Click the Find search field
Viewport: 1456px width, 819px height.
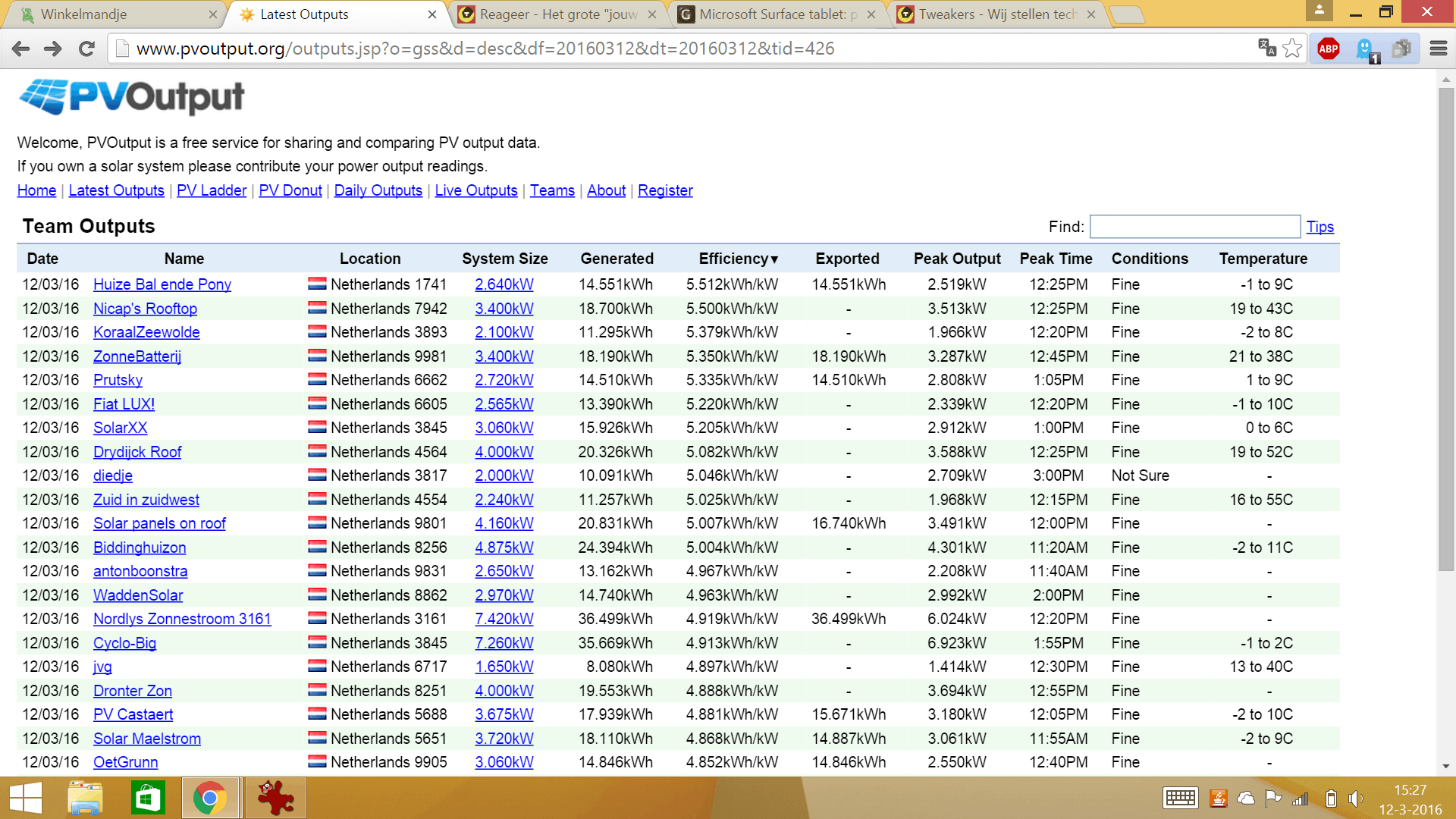pos(1194,227)
